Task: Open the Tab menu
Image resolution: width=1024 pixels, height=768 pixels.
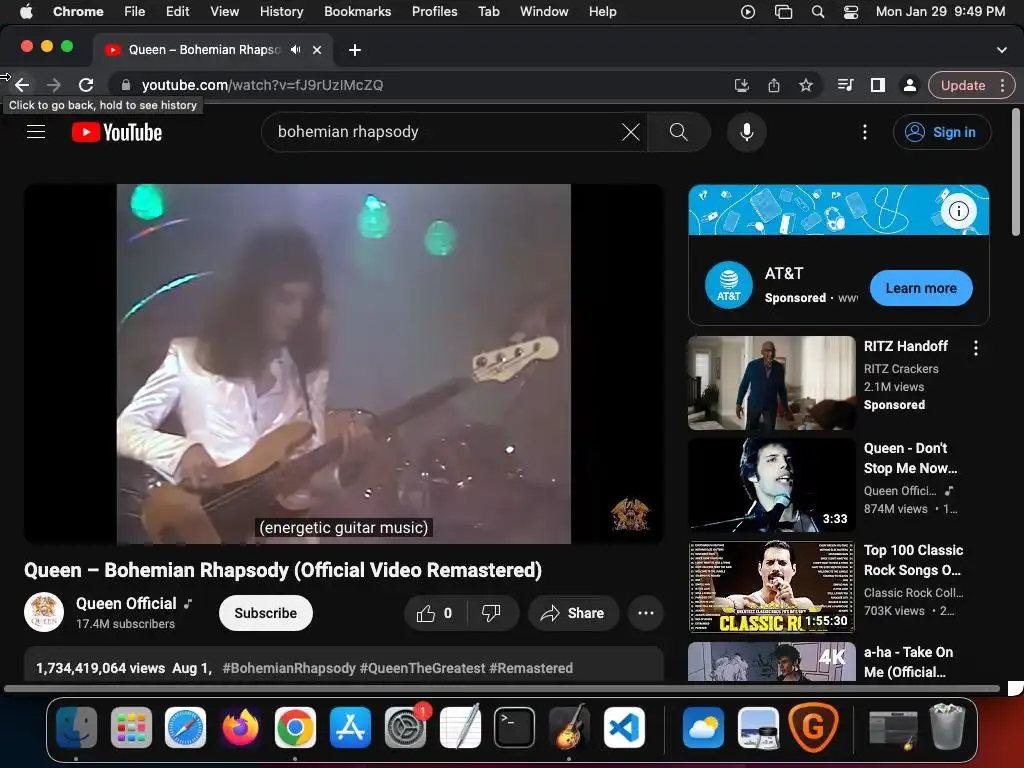Action: (x=488, y=11)
